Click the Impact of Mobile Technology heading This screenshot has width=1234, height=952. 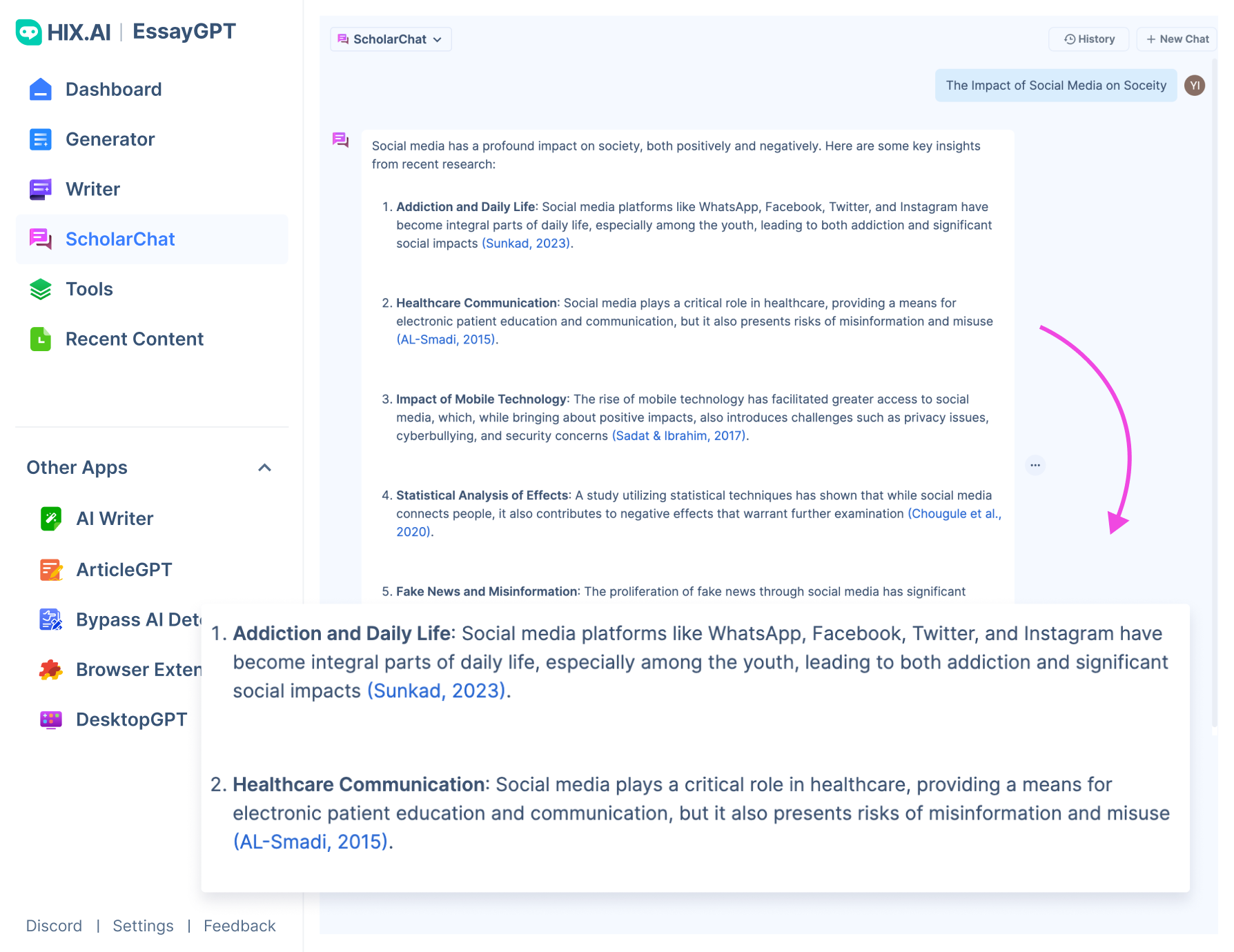pos(481,399)
